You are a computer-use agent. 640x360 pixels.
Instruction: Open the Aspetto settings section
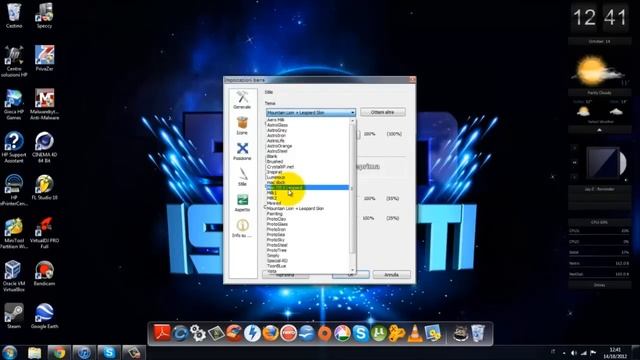tap(242, 203)
